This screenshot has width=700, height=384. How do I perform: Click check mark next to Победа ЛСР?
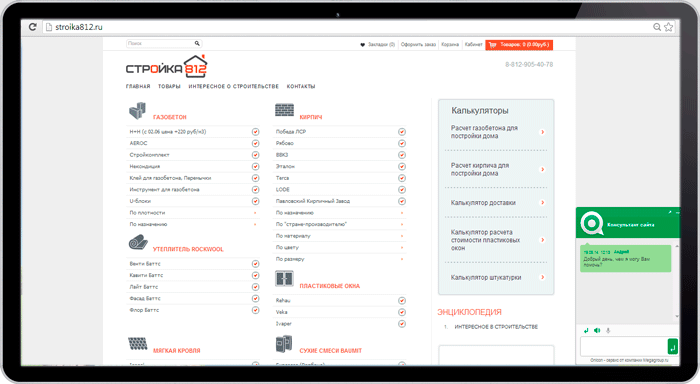pyautogui.click(x=402, y=132)
